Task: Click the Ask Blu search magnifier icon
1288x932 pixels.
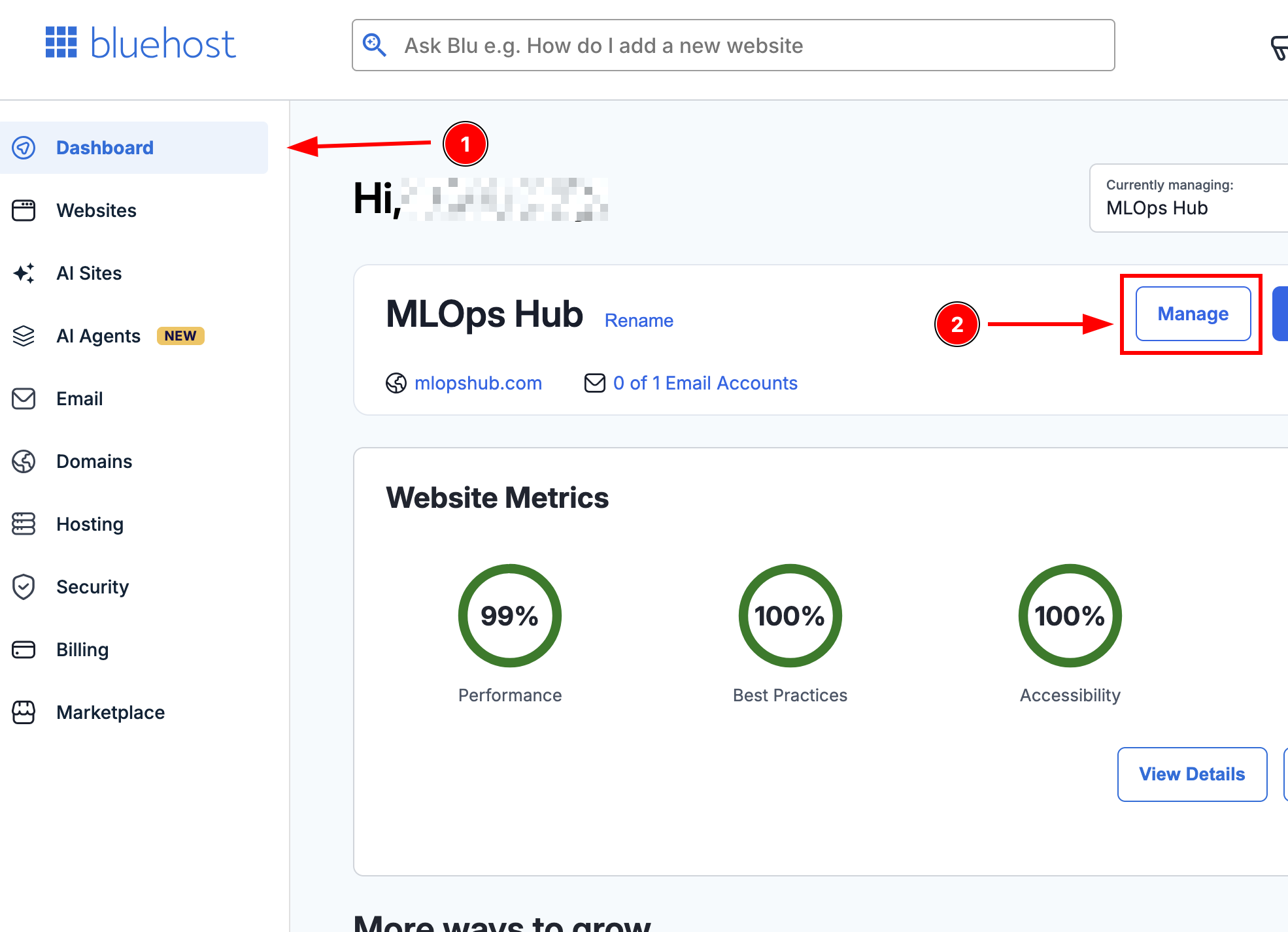Action: pos(375,45)
